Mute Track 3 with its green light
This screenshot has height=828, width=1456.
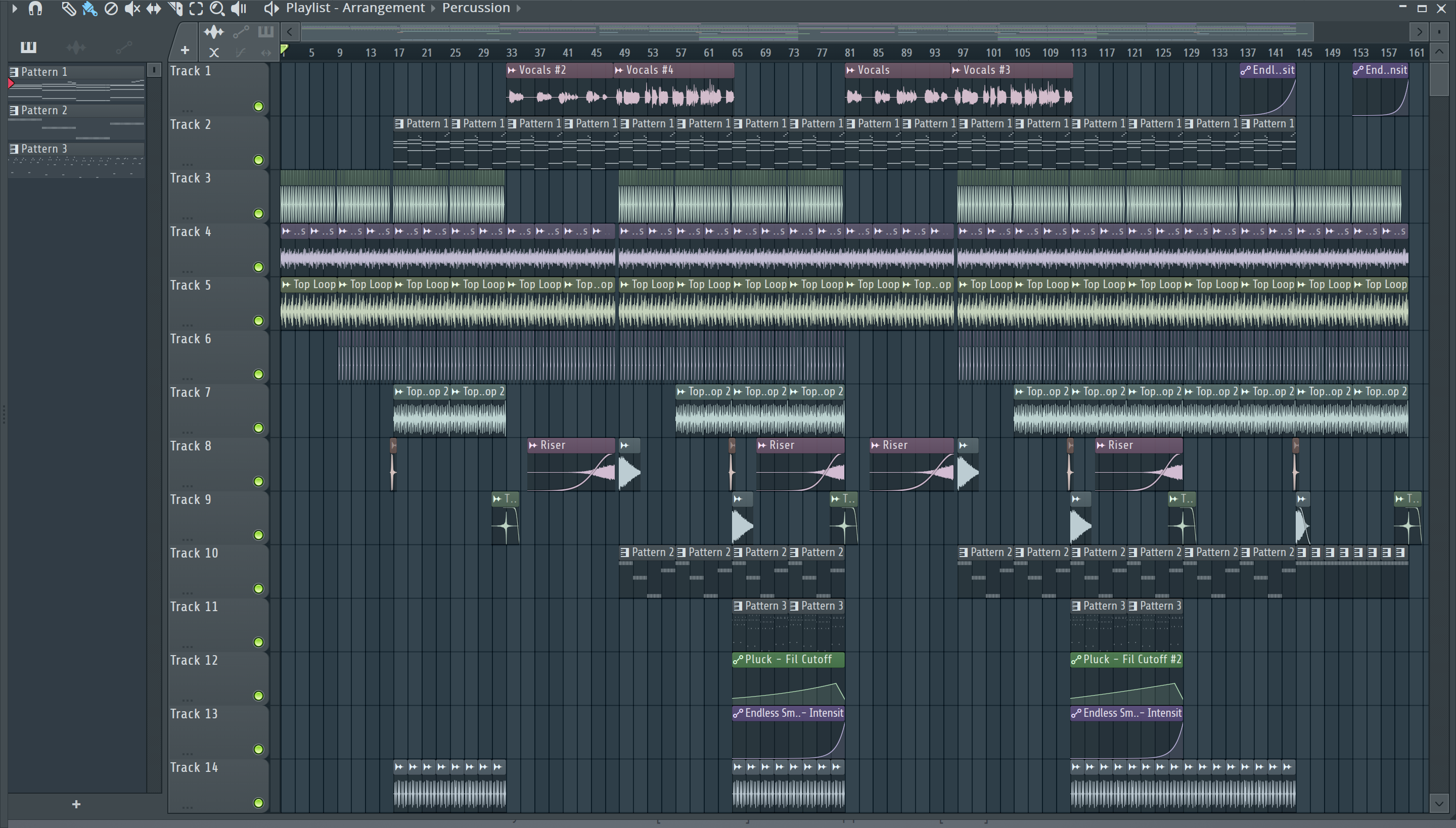coord(258,213)
